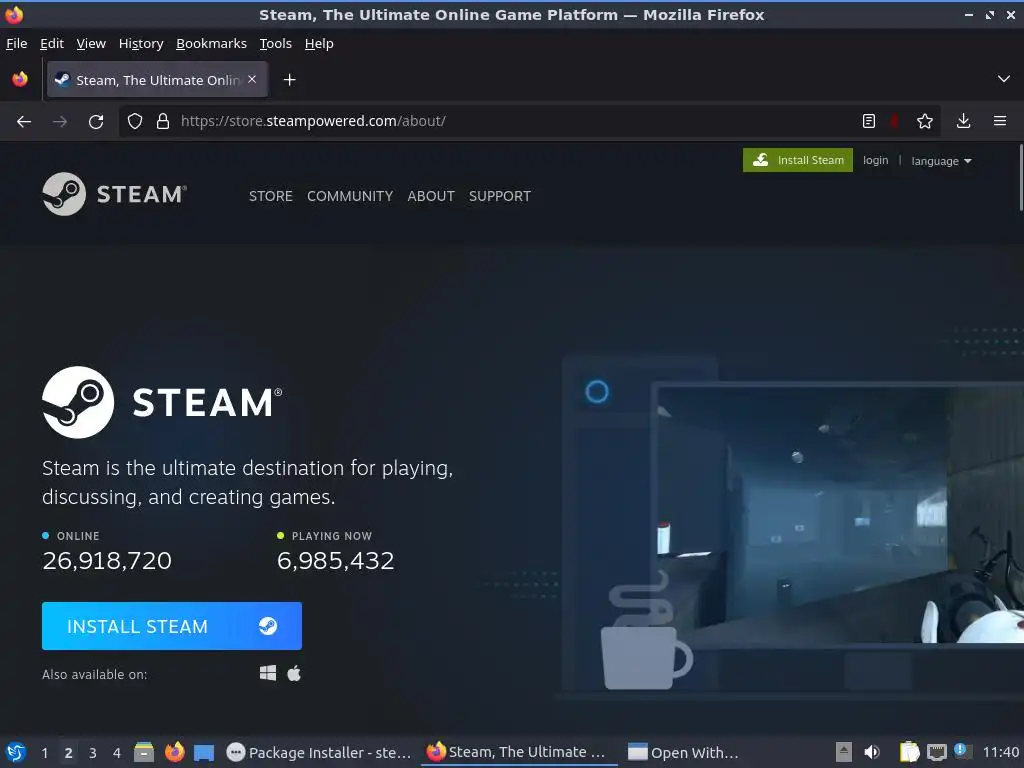Select the Steam browser tab
This screenshot has width=1024, height=768.
pos(157,80)
